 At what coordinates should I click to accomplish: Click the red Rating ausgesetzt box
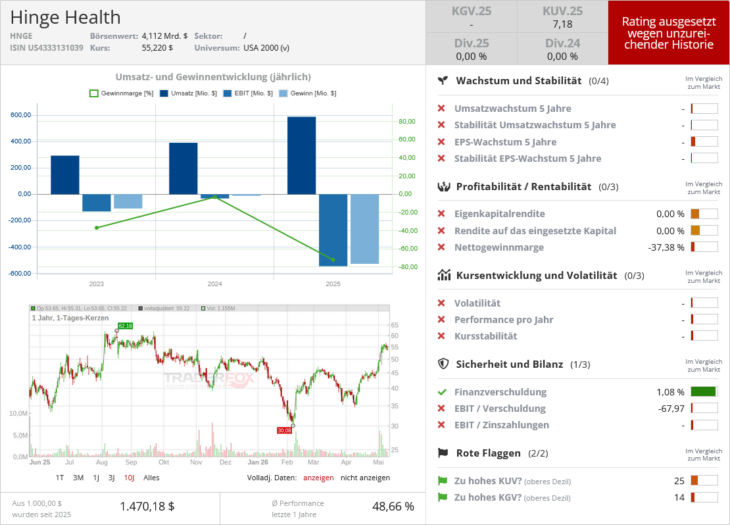(x=669, y=33)
